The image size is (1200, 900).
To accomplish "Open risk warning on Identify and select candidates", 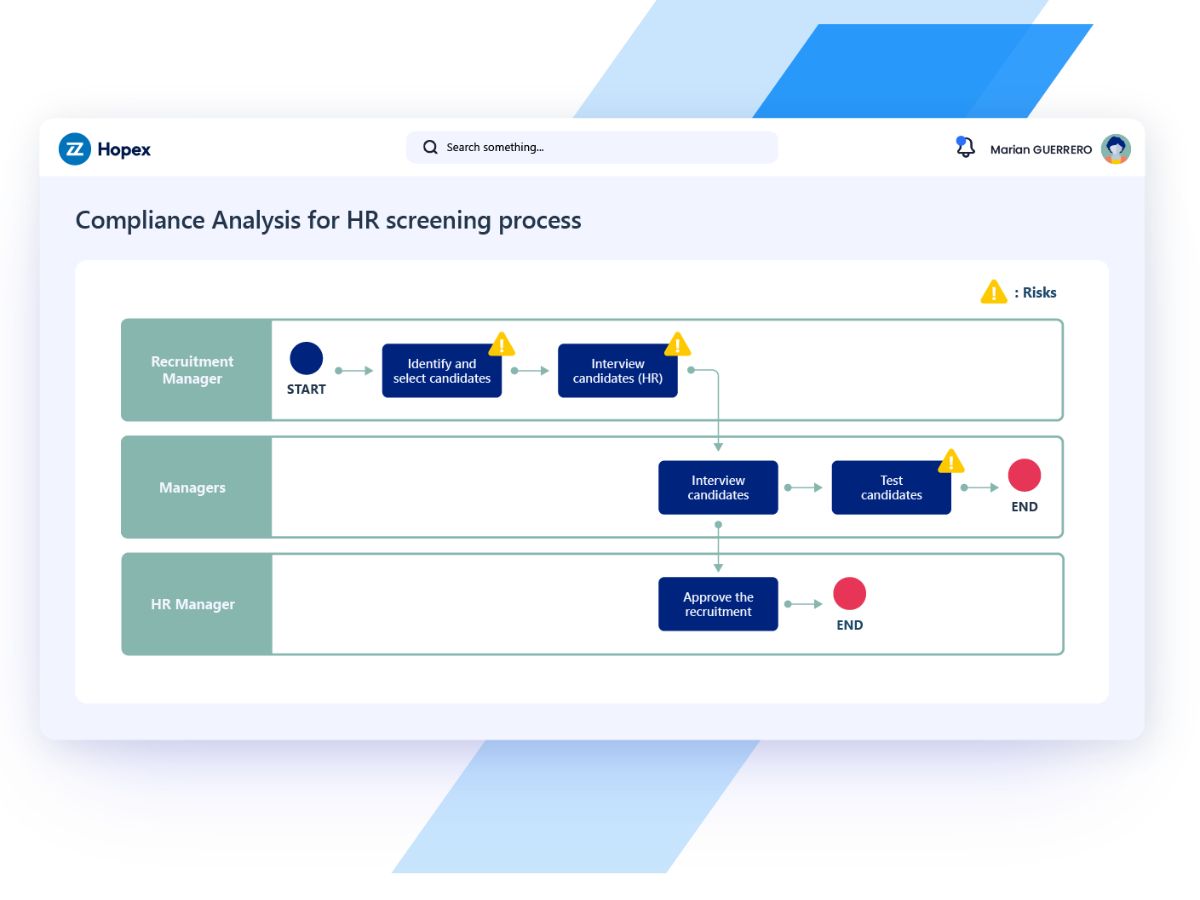I will click(x=502, y=344).
